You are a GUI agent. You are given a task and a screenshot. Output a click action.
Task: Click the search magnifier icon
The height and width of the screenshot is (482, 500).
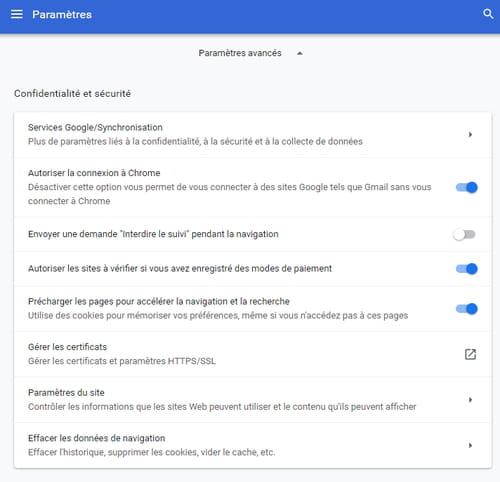pyautogui.click(x=488, y=14)
